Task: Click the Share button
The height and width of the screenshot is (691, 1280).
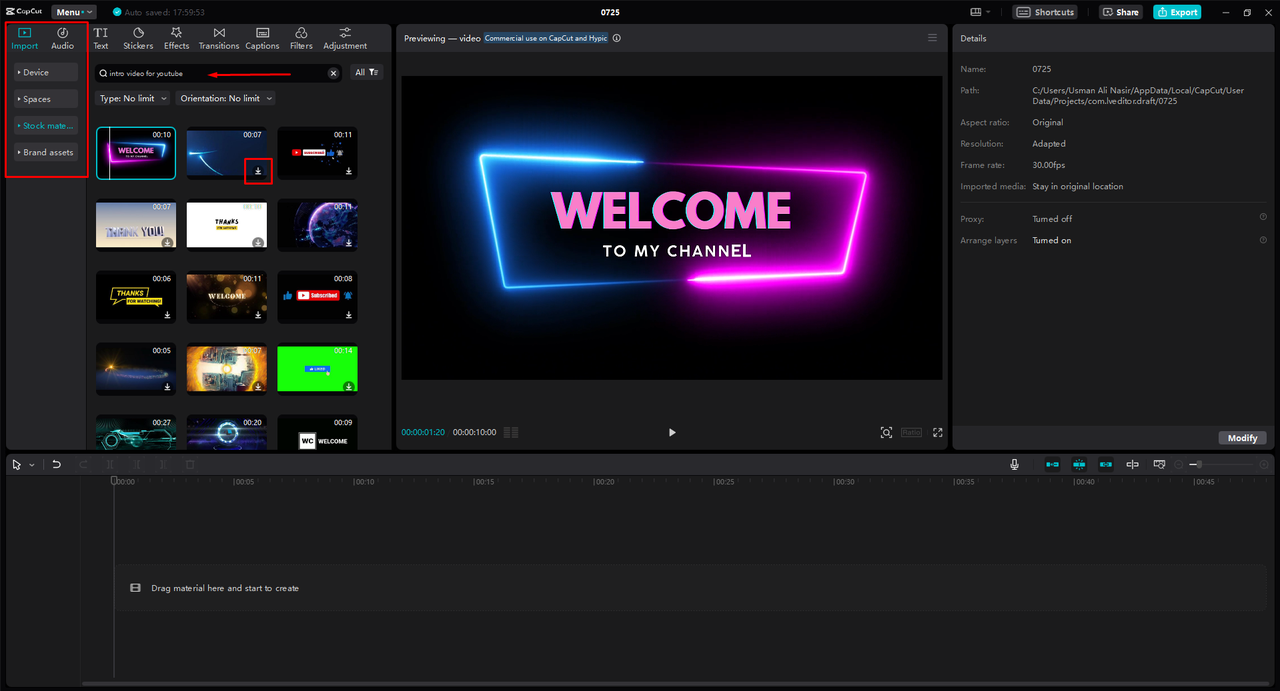Action: click(x=1121, y=12)
